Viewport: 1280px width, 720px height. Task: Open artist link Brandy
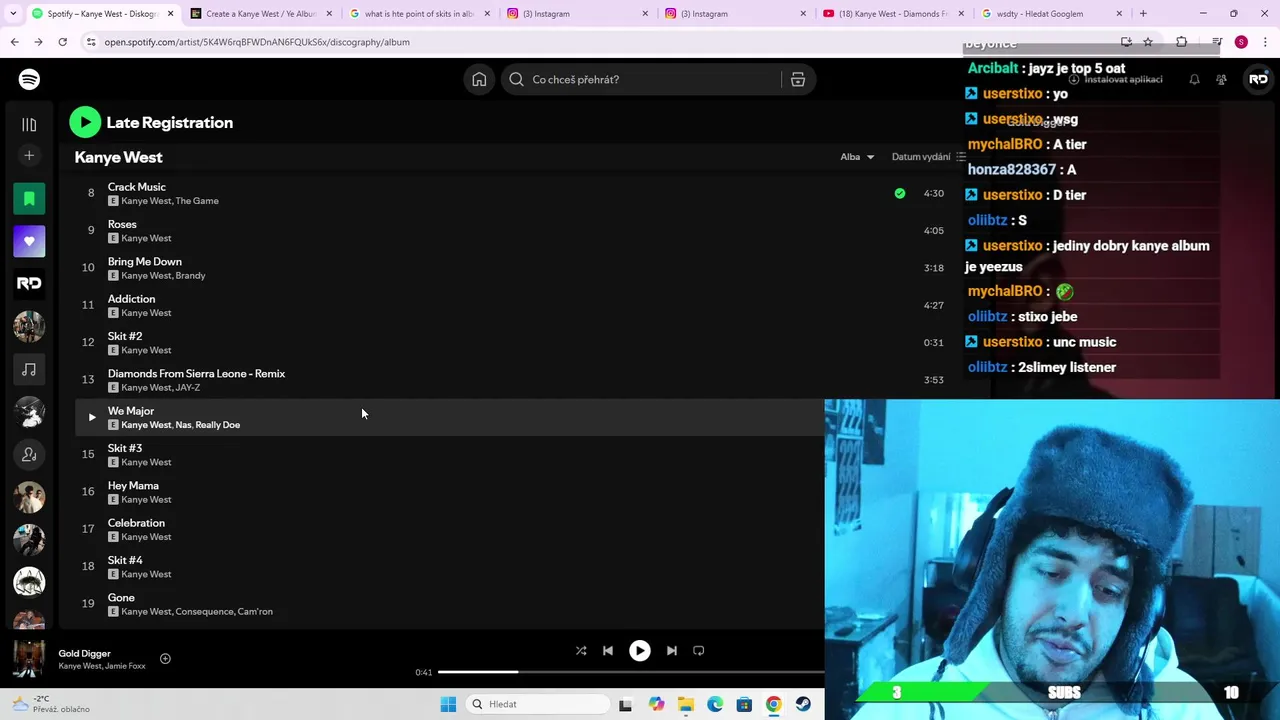pyautogui.click(x=191, y=276)
